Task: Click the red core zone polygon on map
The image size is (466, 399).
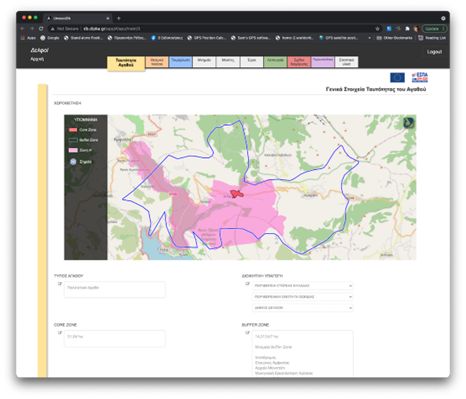Action: pos(236,194)
